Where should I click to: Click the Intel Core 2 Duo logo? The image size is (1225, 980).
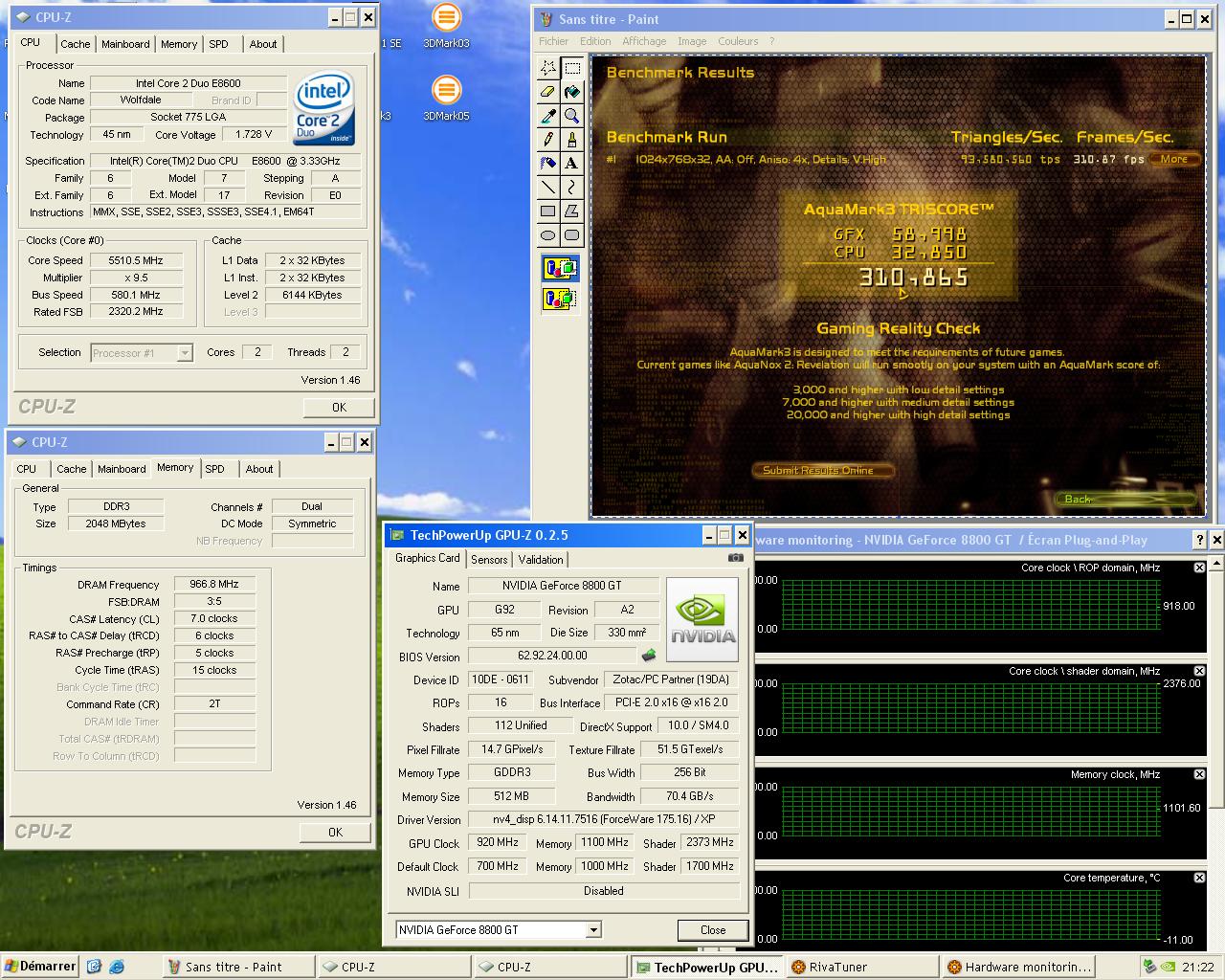[x=325, y=107]
